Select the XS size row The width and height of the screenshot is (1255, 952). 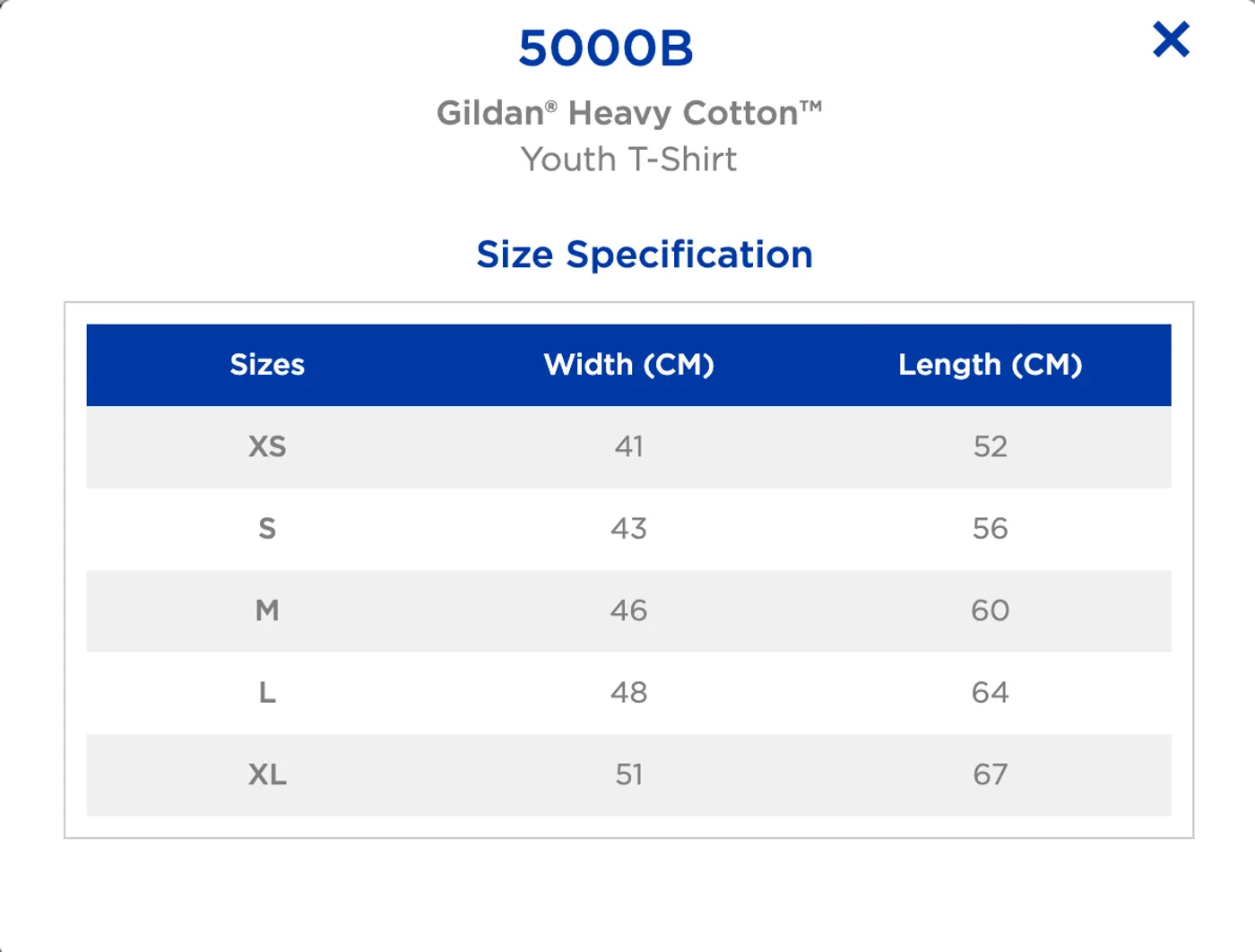coord(267,446)
